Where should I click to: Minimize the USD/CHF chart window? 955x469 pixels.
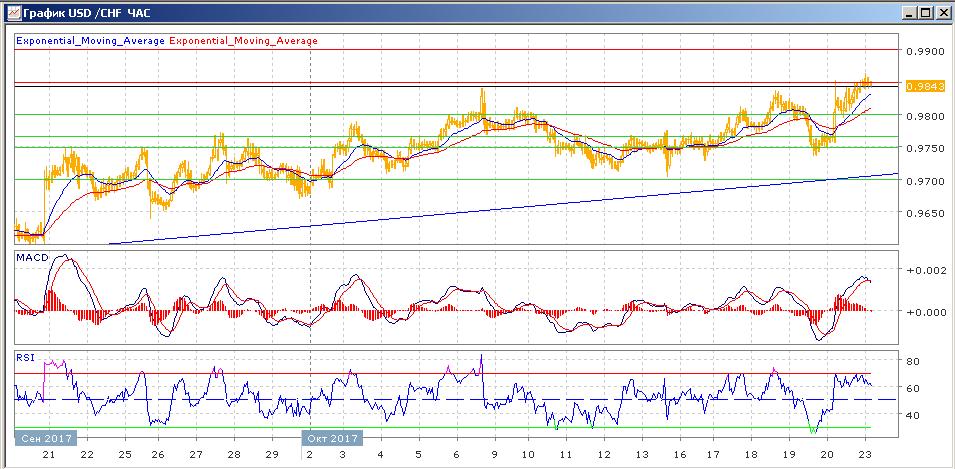click(x=907, y=12)
